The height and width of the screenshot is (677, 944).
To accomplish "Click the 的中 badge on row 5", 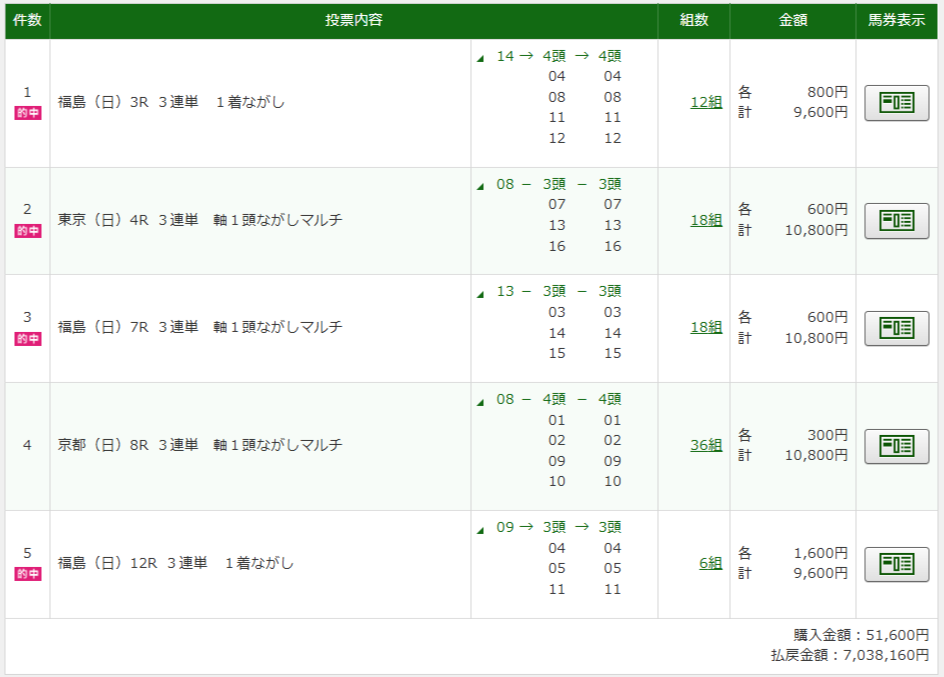I will [28, 574].
